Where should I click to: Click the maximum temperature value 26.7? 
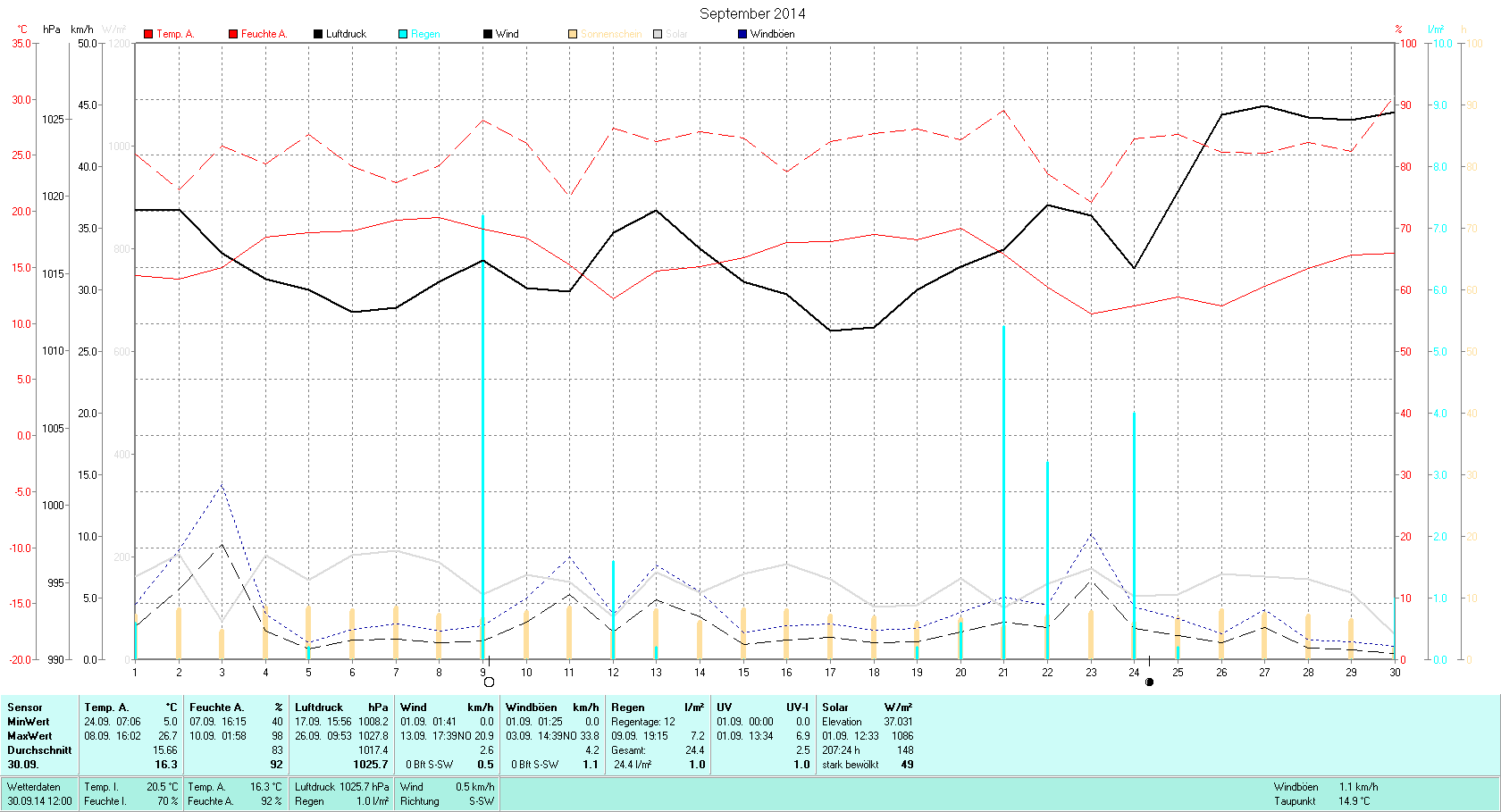click(x=168, y=736)
